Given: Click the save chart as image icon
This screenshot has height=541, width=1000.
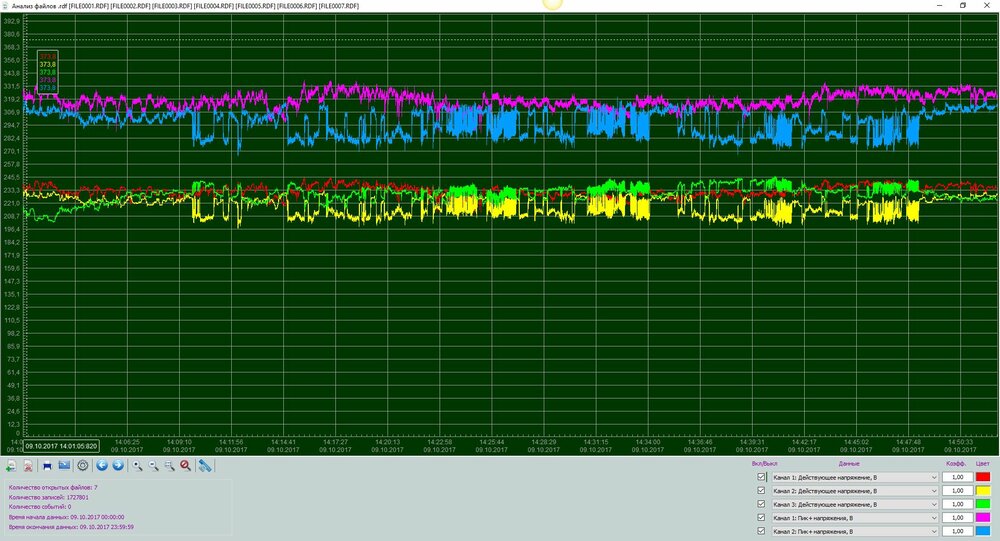Looking at the screenshot, I should (x=64, y=465).
